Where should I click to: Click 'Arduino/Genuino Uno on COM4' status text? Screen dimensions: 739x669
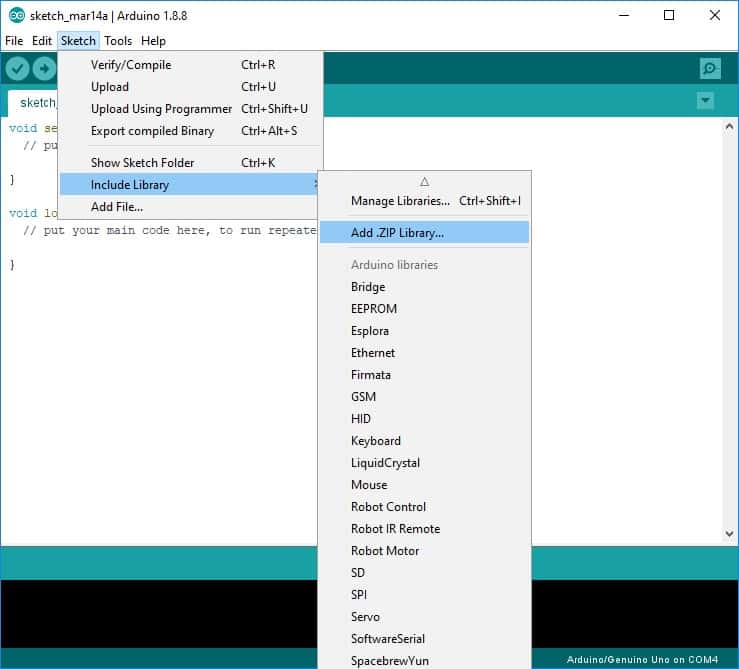point(642,660)
